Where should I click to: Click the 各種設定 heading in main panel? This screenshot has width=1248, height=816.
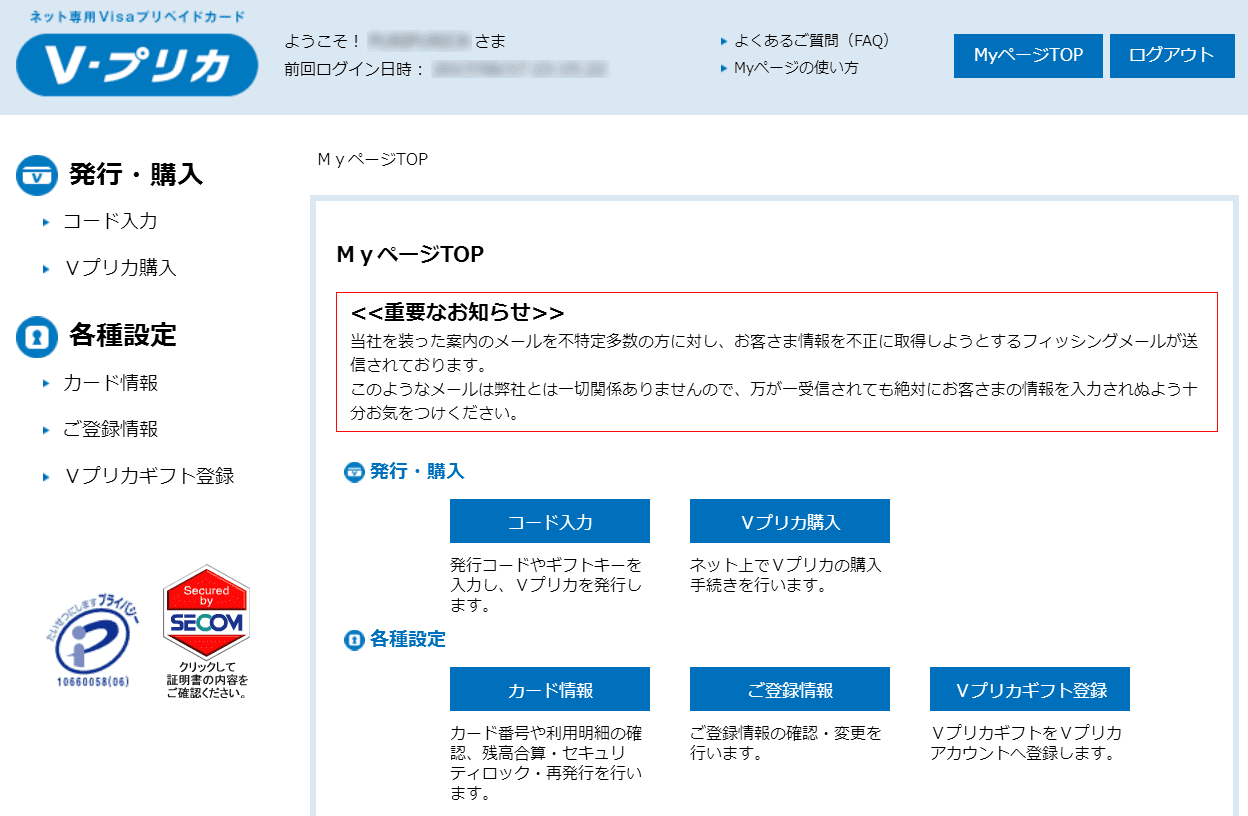tap(408, 639)
